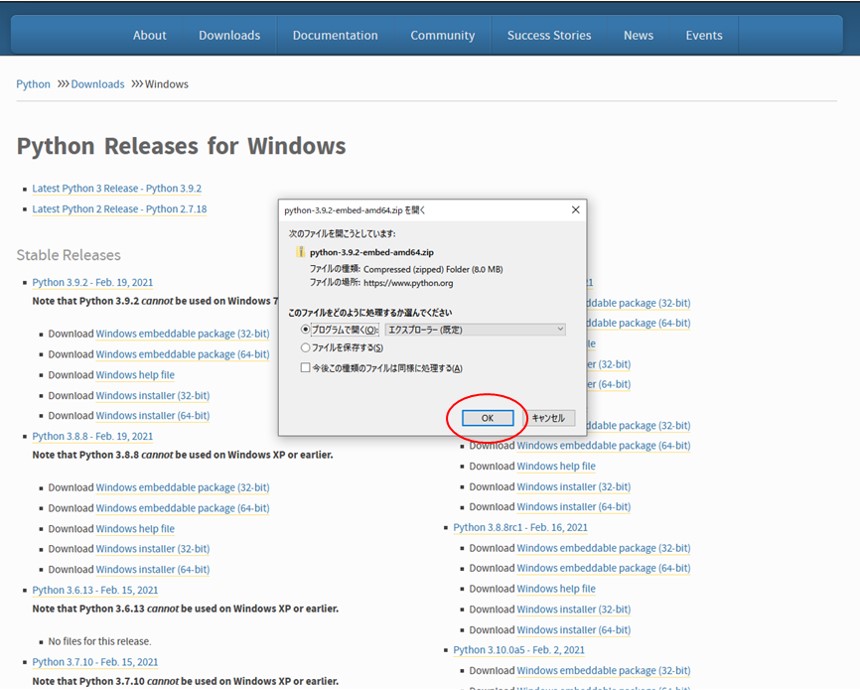Download Python 3.9.2 Windows installer (32-bit)
The width and height of the screenshot is (860, 690).
pos(152,395)
